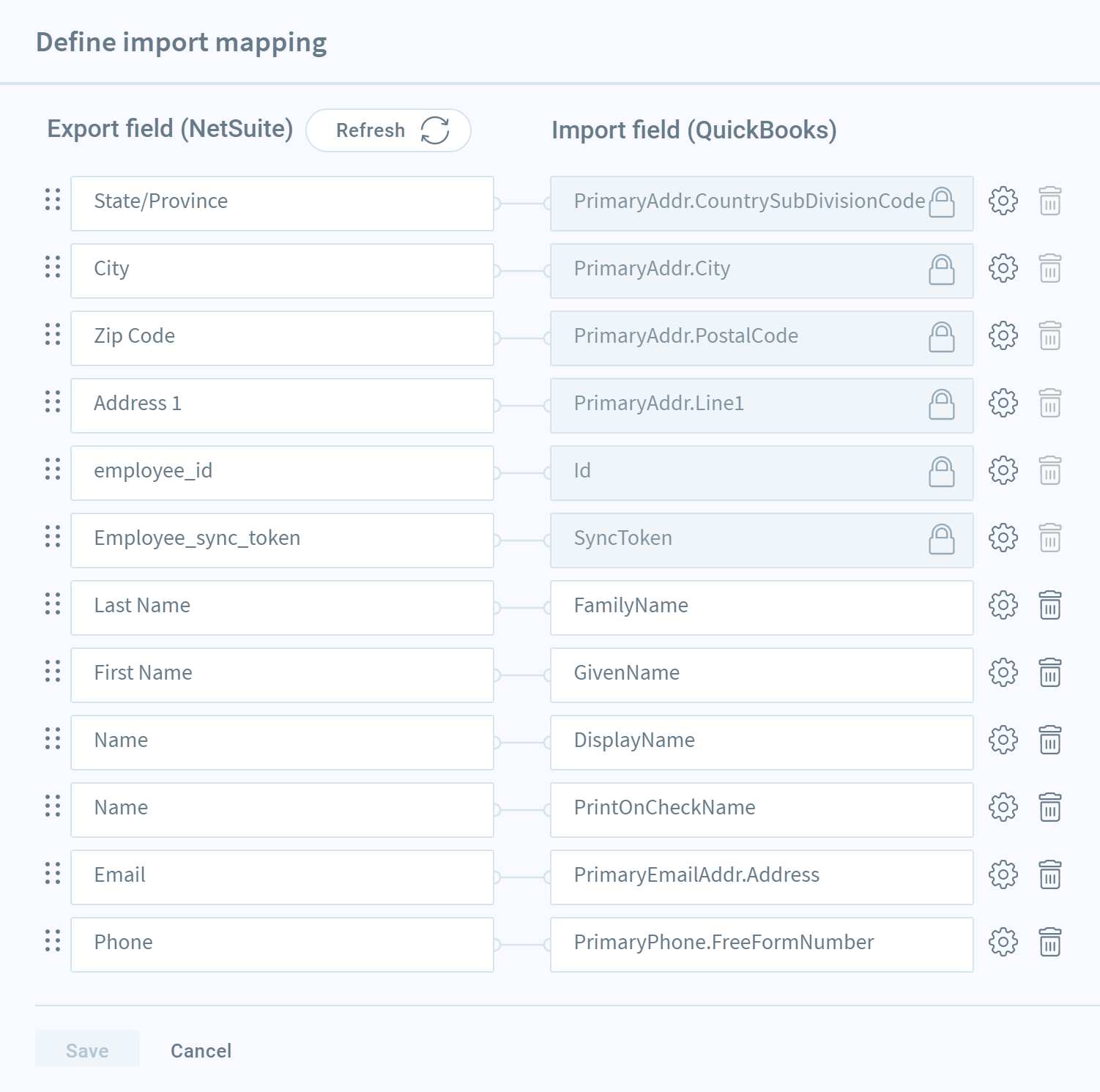Click trash icon for Address 1 row
This screenshot has width=1100, height=1092.
pos(1050,403)
